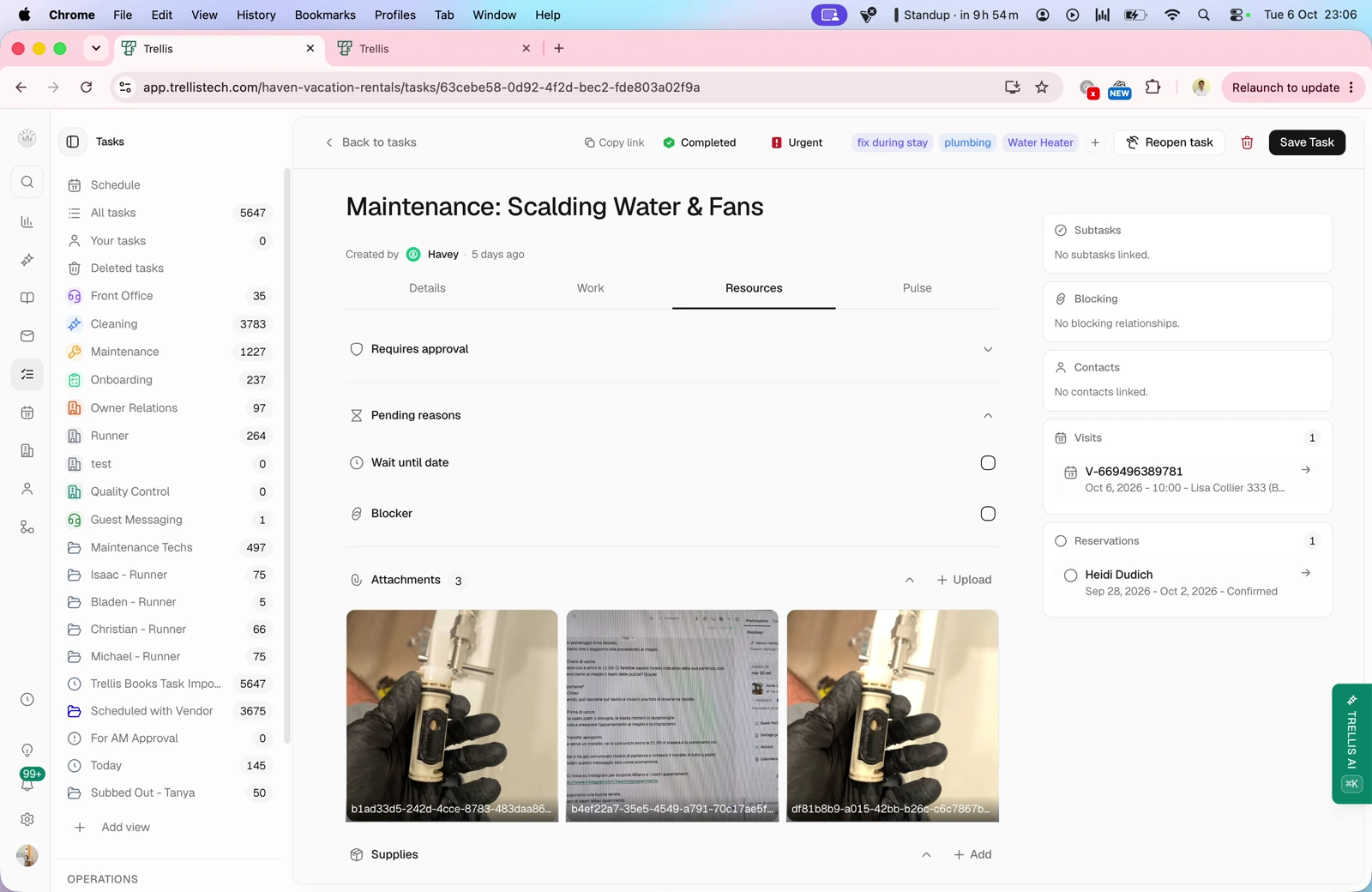Open Heidi Dudich reservation arrow icon
The width and height of the screenshot is (1372, 892).
coord(1305,573)
